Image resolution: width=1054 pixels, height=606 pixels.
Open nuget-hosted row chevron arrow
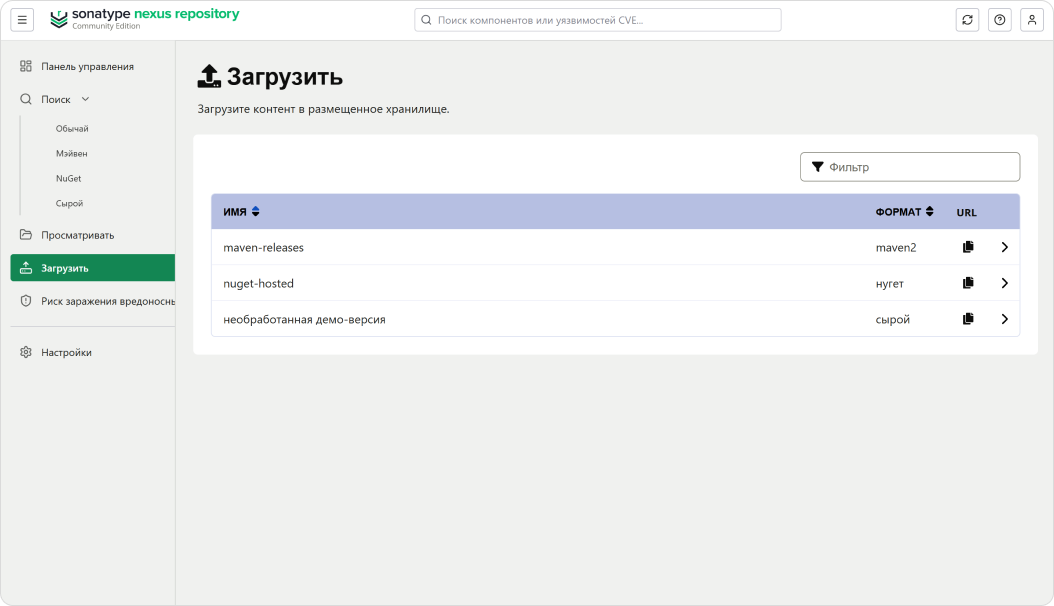coord(1004,283)
